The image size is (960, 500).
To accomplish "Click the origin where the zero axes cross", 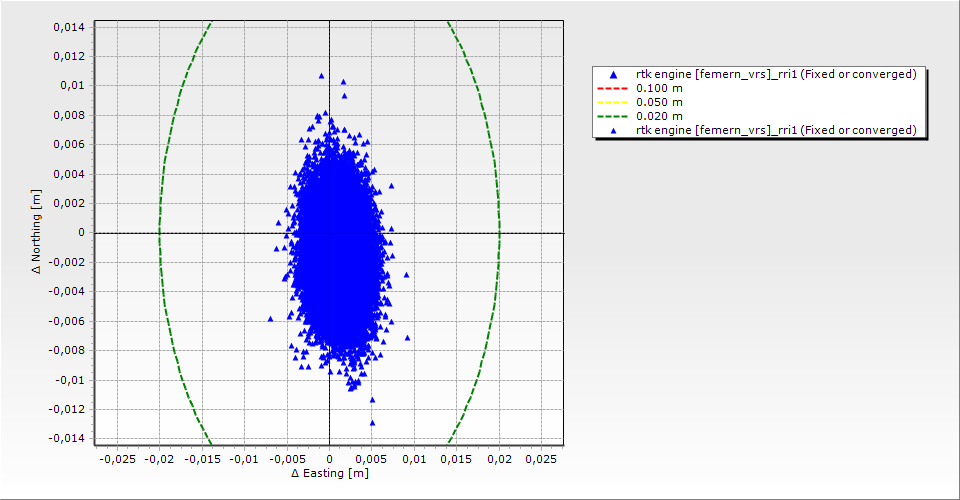I will pyautogui.click(x=329, y=233).
